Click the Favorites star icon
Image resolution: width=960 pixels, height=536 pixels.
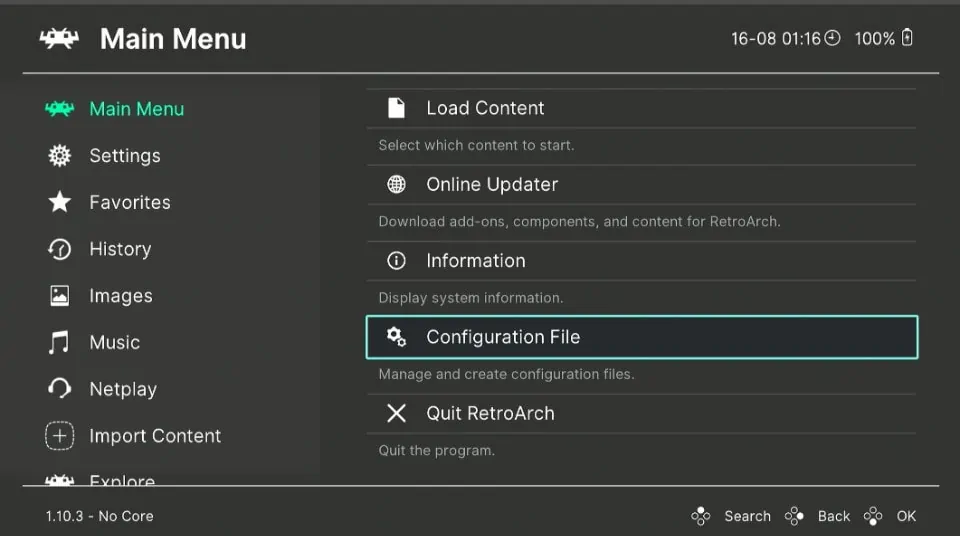pos(59,202)
